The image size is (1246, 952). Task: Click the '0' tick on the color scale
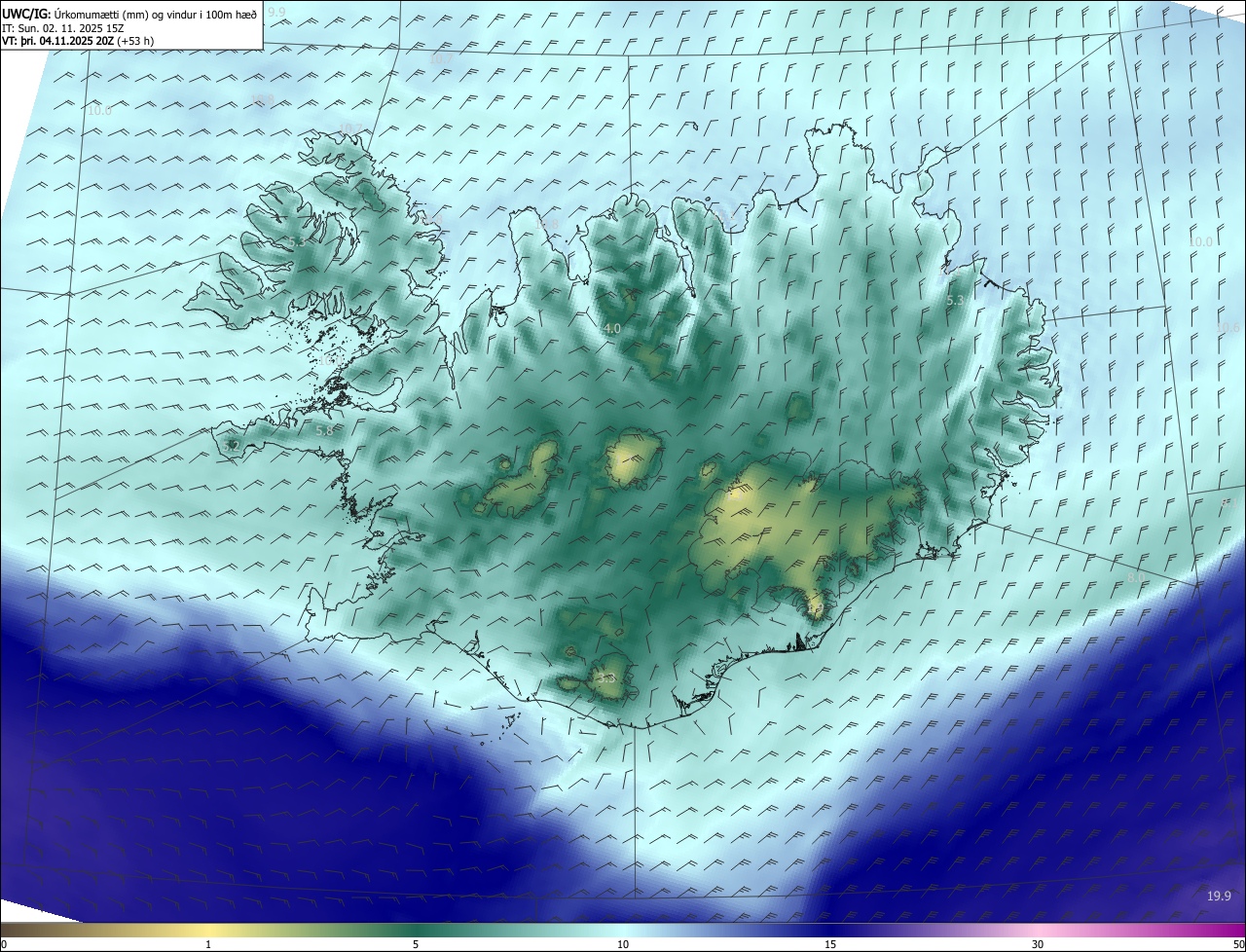click(4, 944)
